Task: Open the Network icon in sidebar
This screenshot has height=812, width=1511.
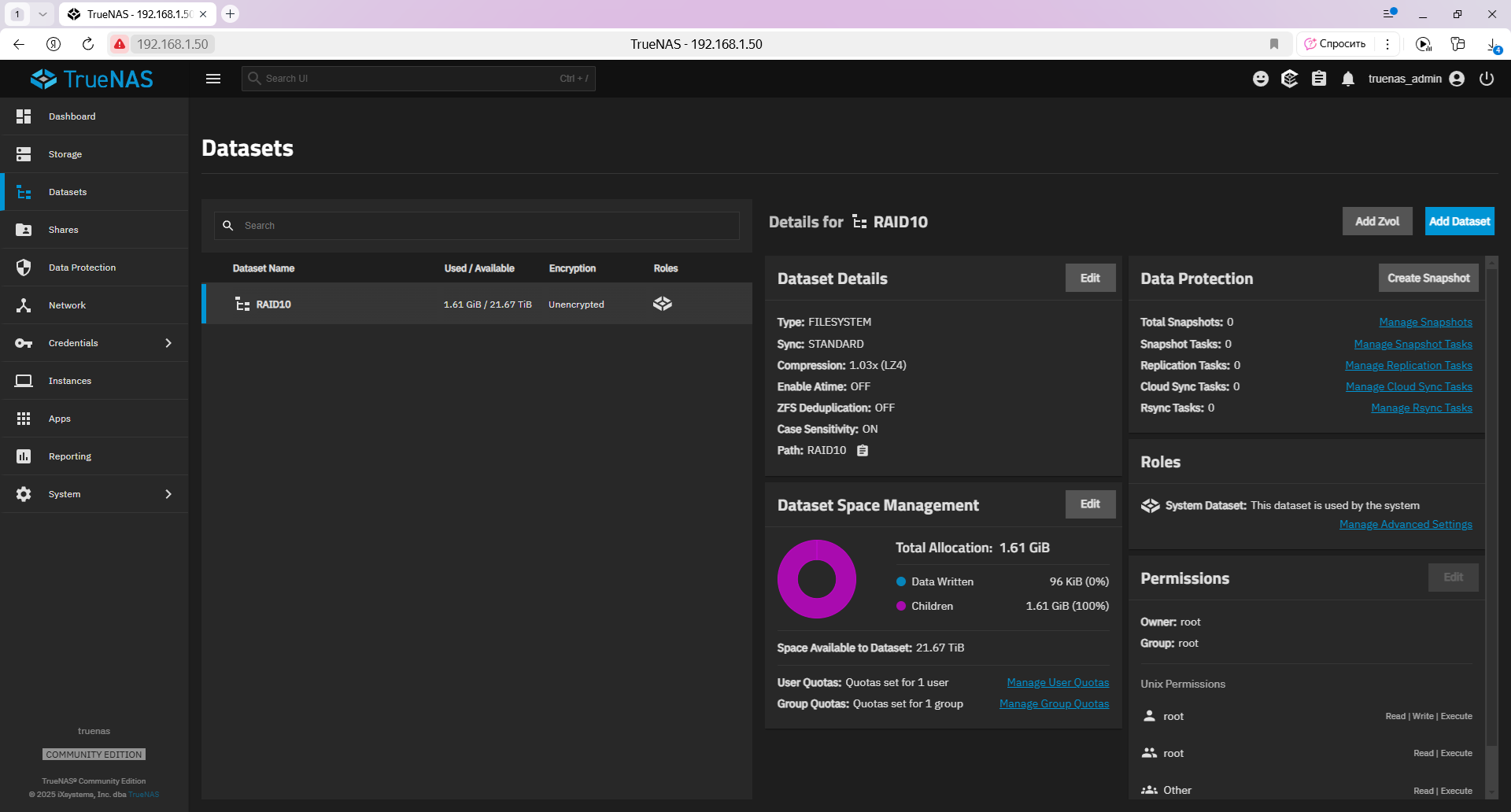Action: [x=24, y=305]
